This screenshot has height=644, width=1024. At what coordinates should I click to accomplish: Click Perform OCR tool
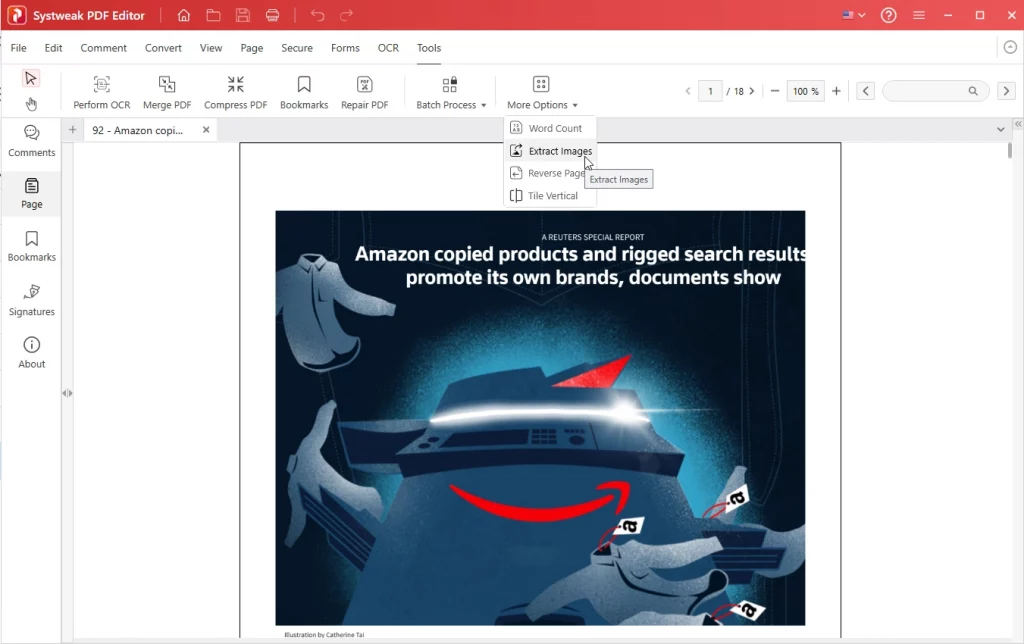pos(101,92)
